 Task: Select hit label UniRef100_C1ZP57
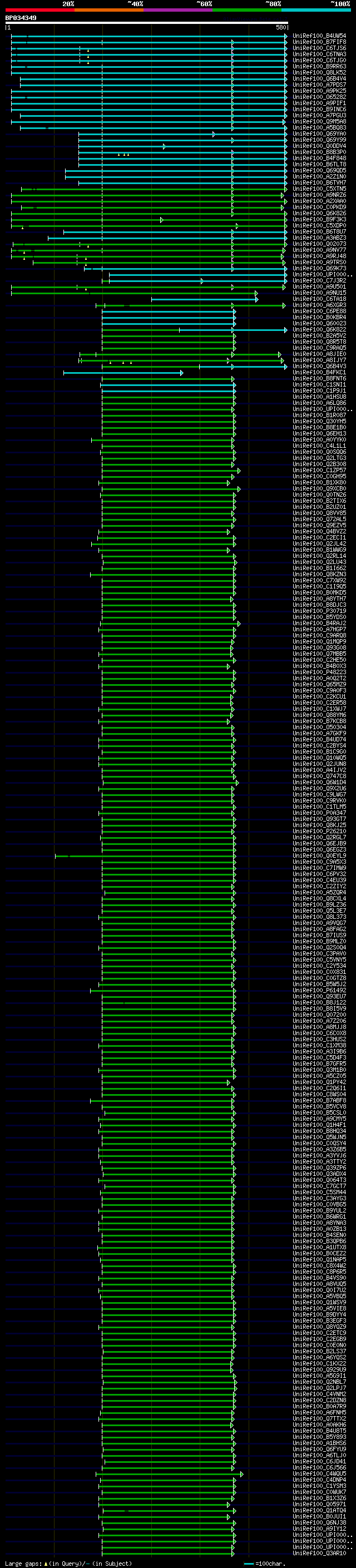[x=319, y=471]
